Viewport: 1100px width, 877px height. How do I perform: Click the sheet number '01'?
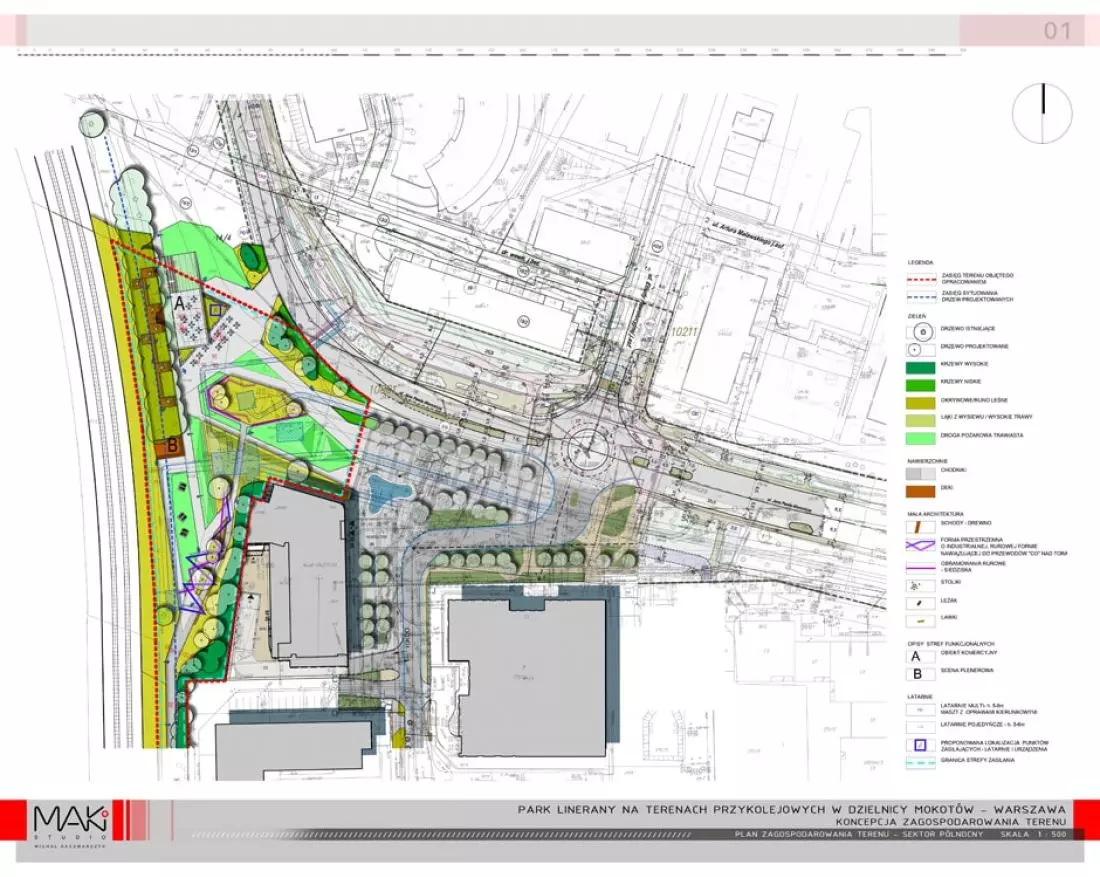pyautogui.click(x=1057, y=31)
